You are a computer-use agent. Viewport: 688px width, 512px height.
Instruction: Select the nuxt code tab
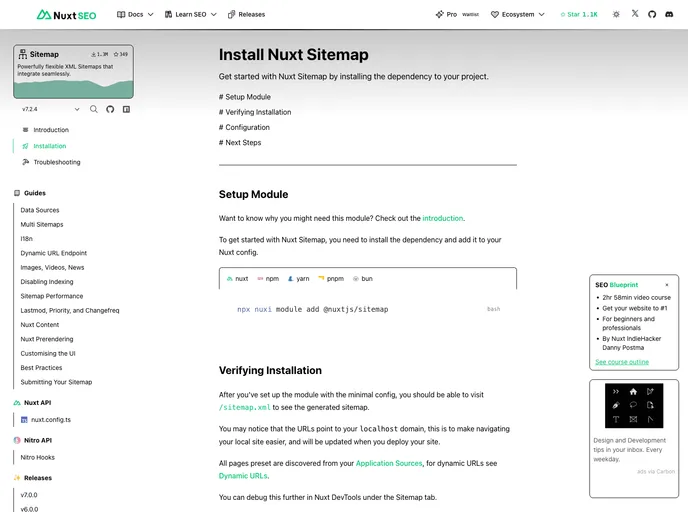pyautogui.click(x=237, y=279)
